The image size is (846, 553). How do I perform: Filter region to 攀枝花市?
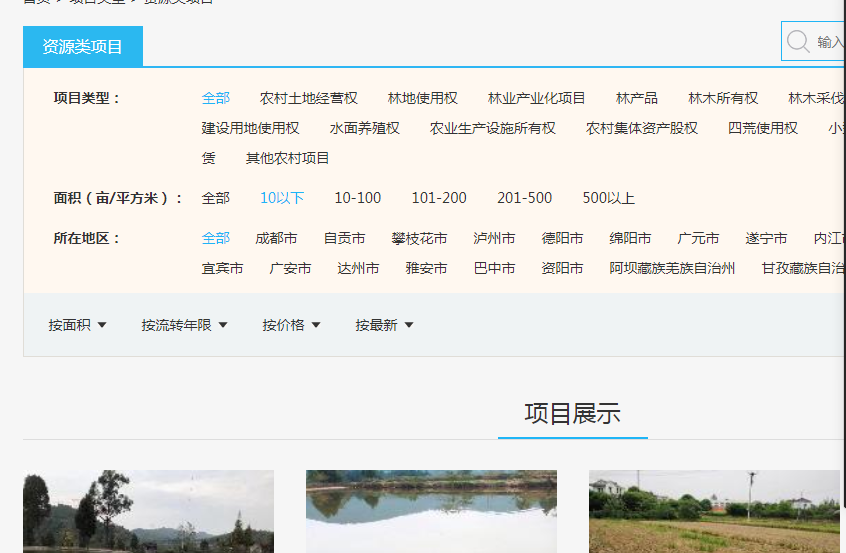pos(419,238)
